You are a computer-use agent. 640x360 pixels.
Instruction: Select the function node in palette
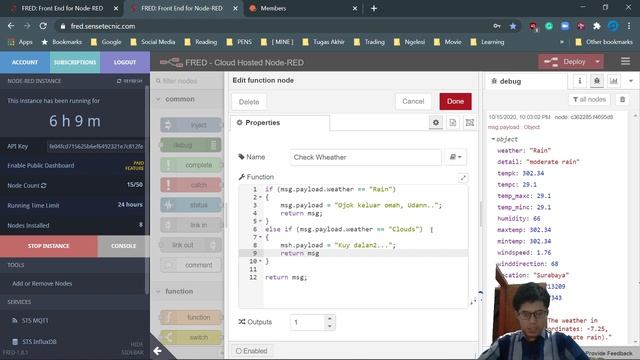pyautogui.click(x=191, y=317)
